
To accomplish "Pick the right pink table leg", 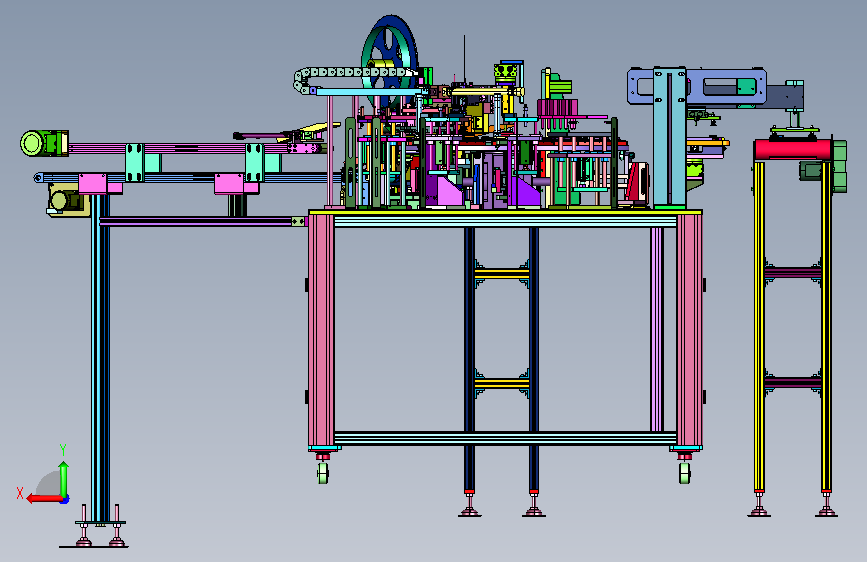I will click(689, 331).
